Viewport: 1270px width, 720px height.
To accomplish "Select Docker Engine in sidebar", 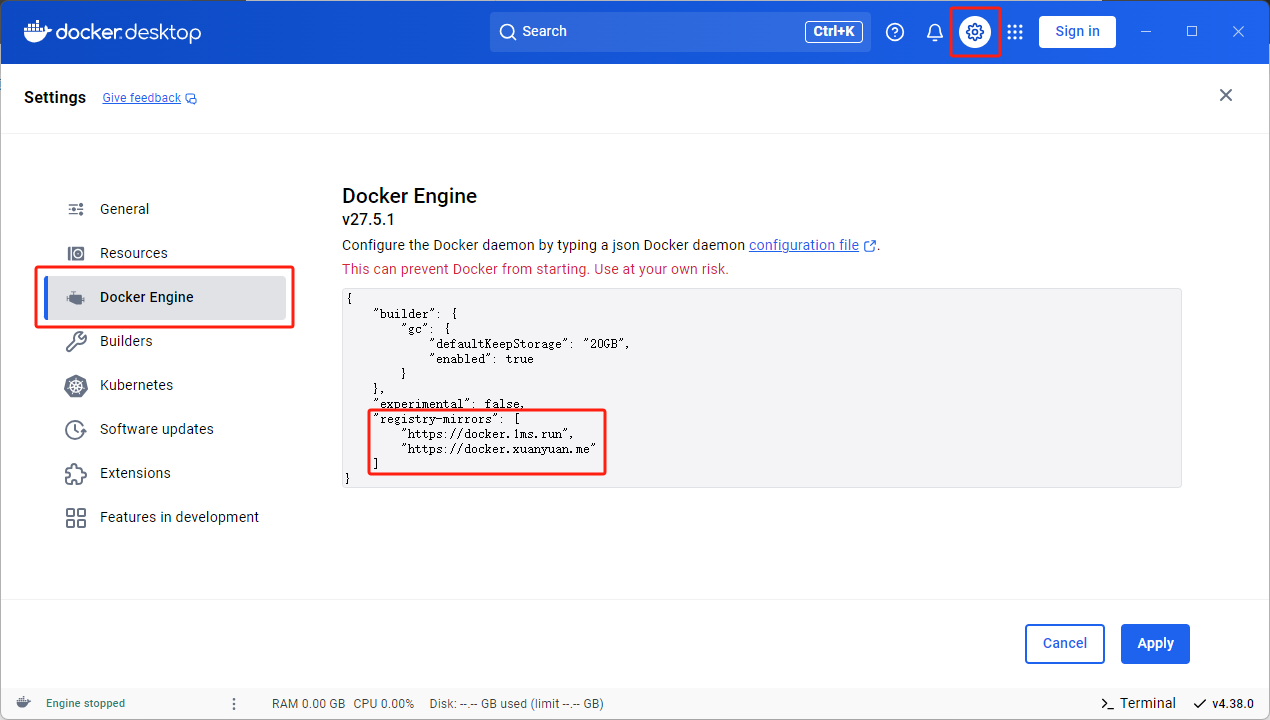I will (x=146, y=297).
